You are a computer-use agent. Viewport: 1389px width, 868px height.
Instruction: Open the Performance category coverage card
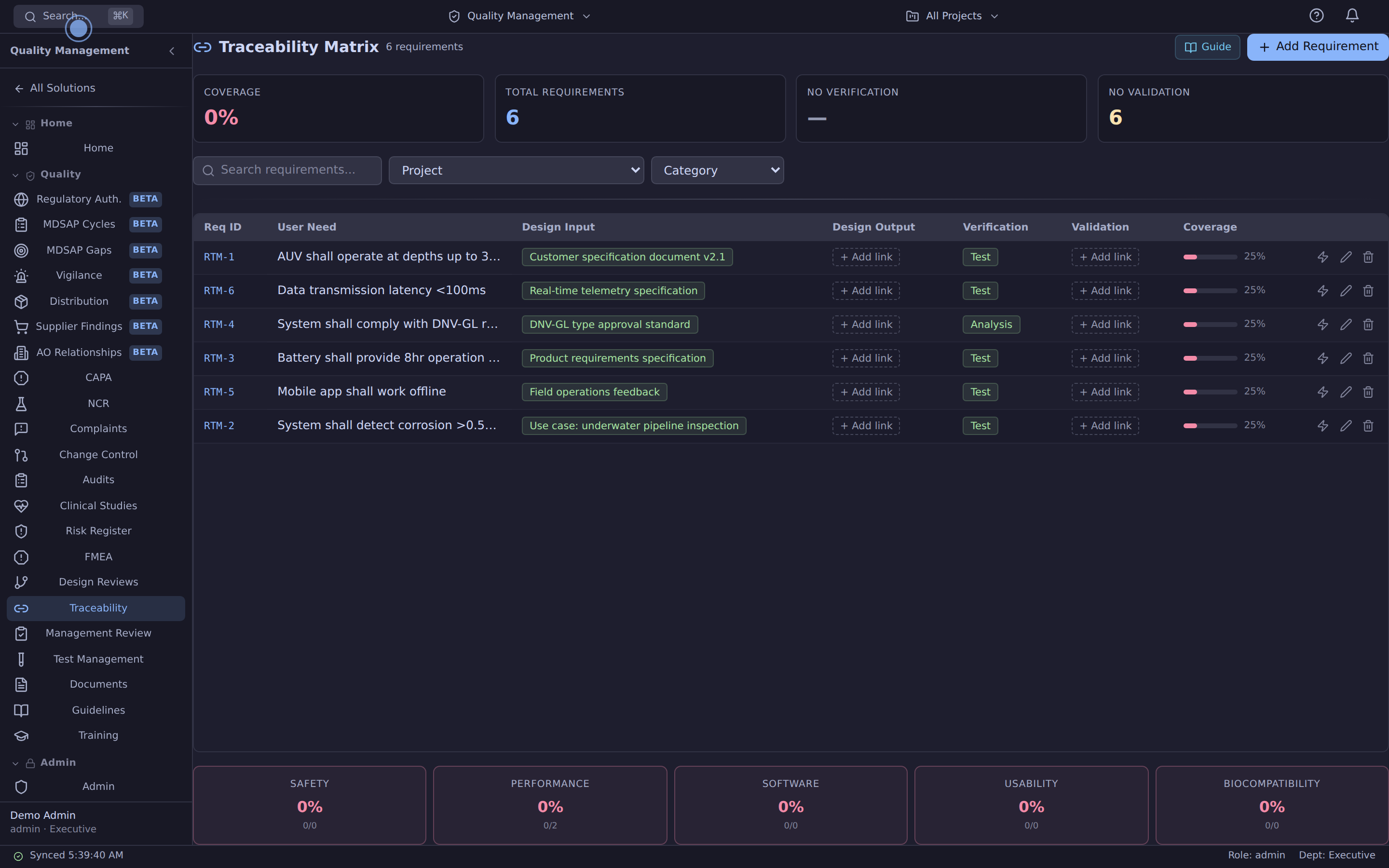point(550,805)
